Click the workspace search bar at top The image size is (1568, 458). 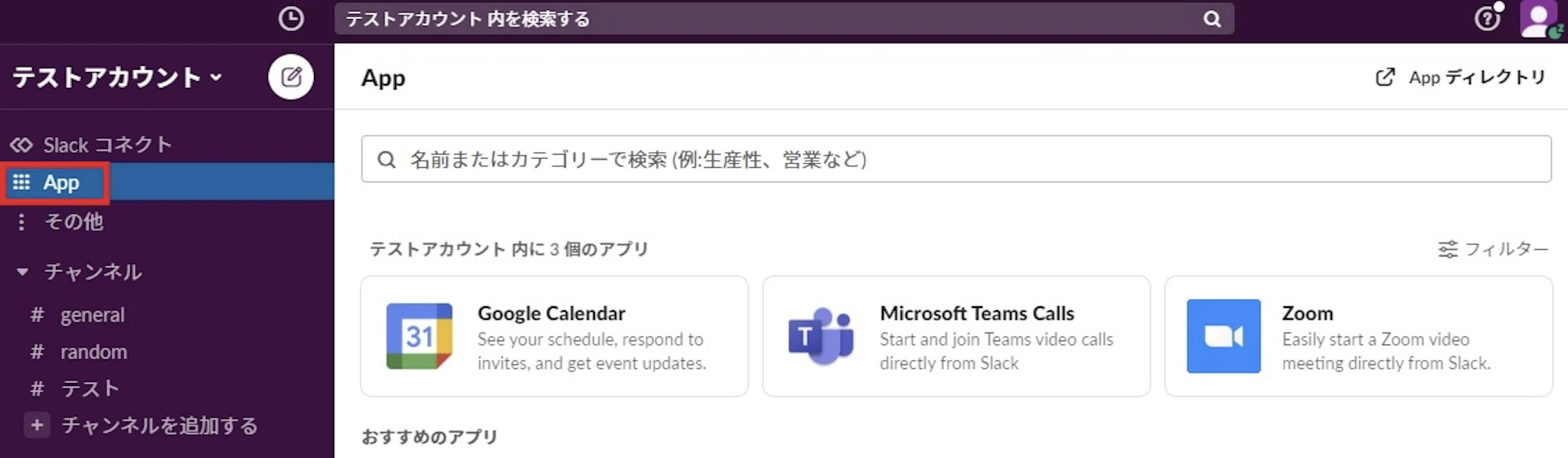(766, 19)
